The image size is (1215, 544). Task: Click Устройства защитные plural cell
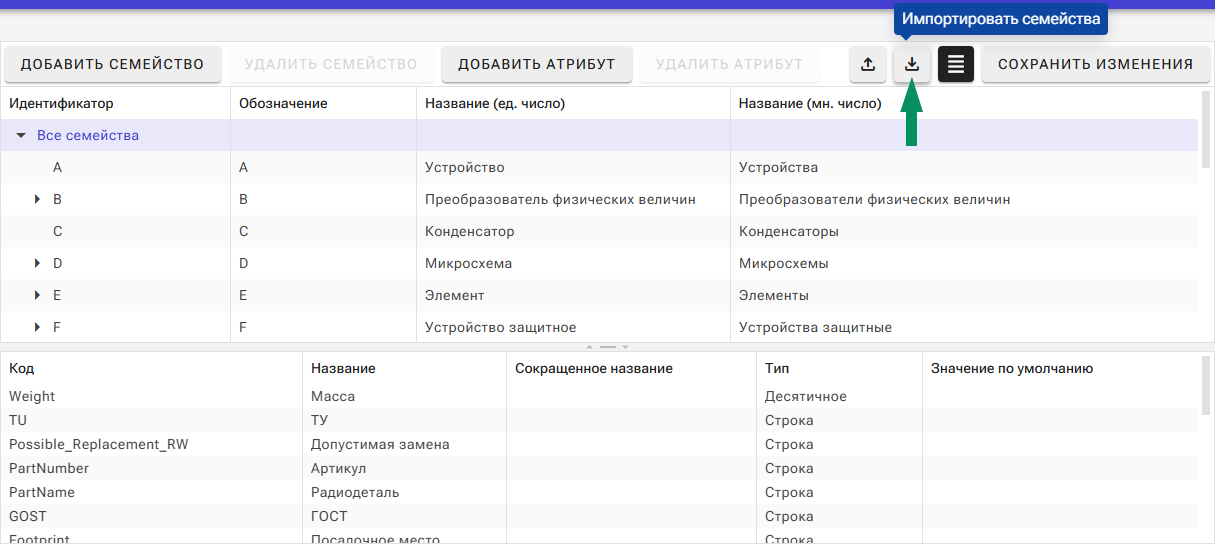[x=964, y=327]
